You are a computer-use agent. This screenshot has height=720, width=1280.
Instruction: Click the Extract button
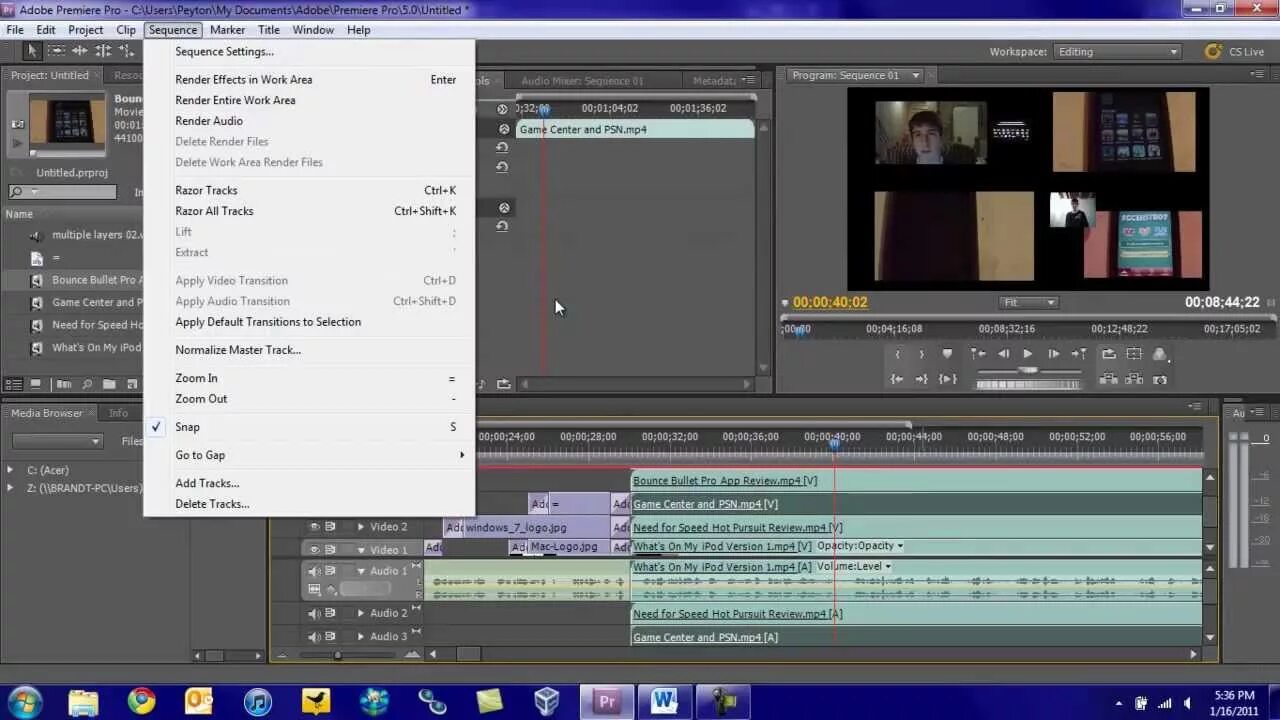tap(1134, 379)
